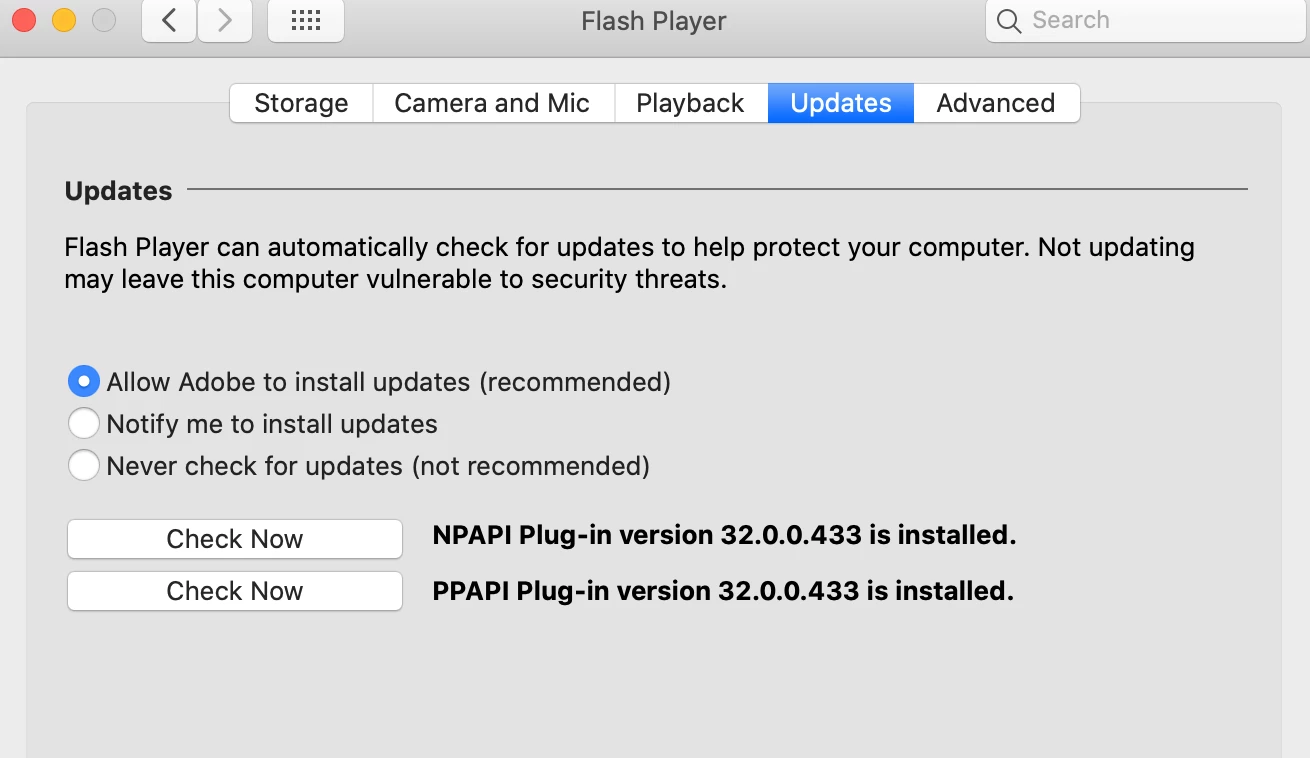
Task: Minimize window with the yellow button
Action: (64, 20)
